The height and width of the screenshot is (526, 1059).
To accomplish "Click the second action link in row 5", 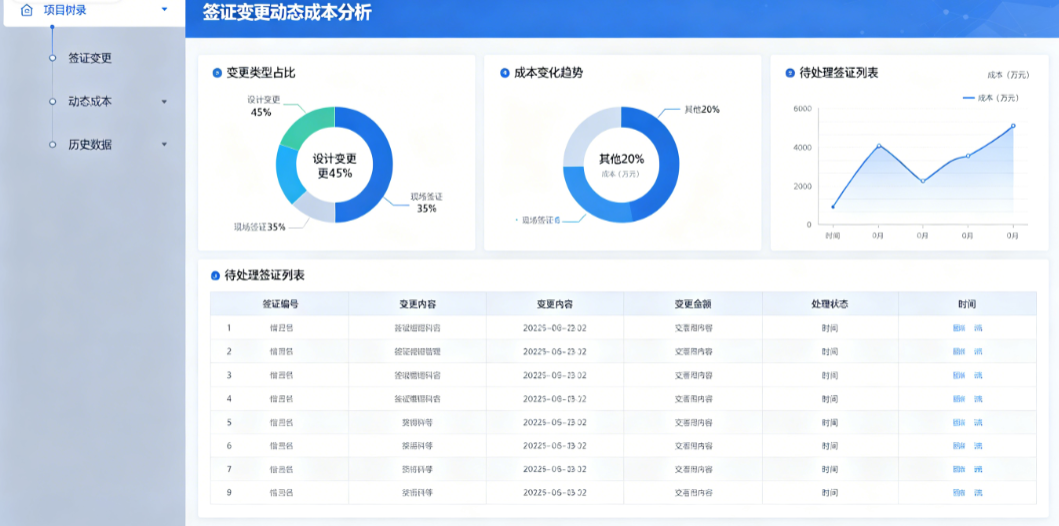I will (x=978, y=423).
